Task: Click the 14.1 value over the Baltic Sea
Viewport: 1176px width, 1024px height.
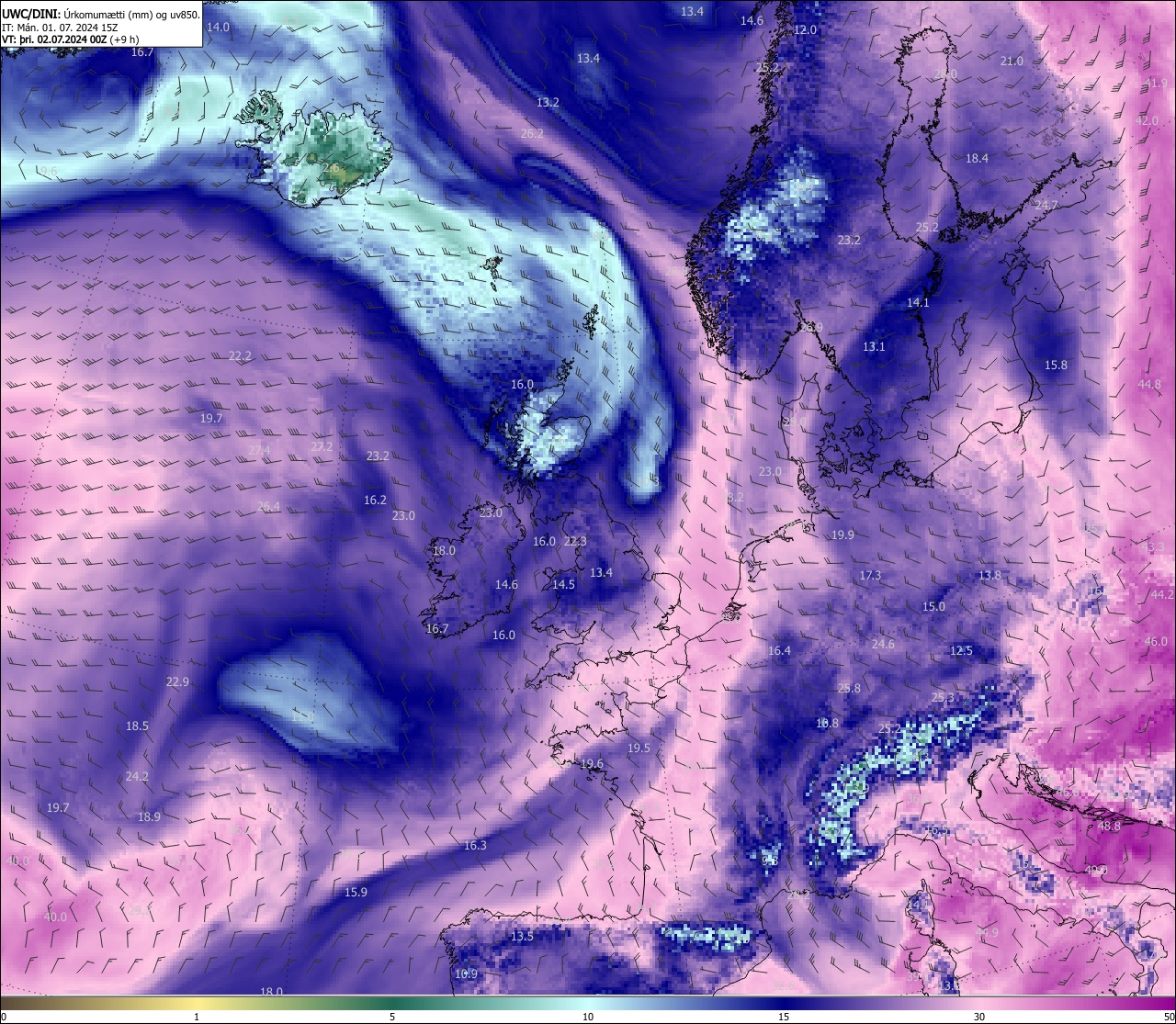Action: (918, 302)
